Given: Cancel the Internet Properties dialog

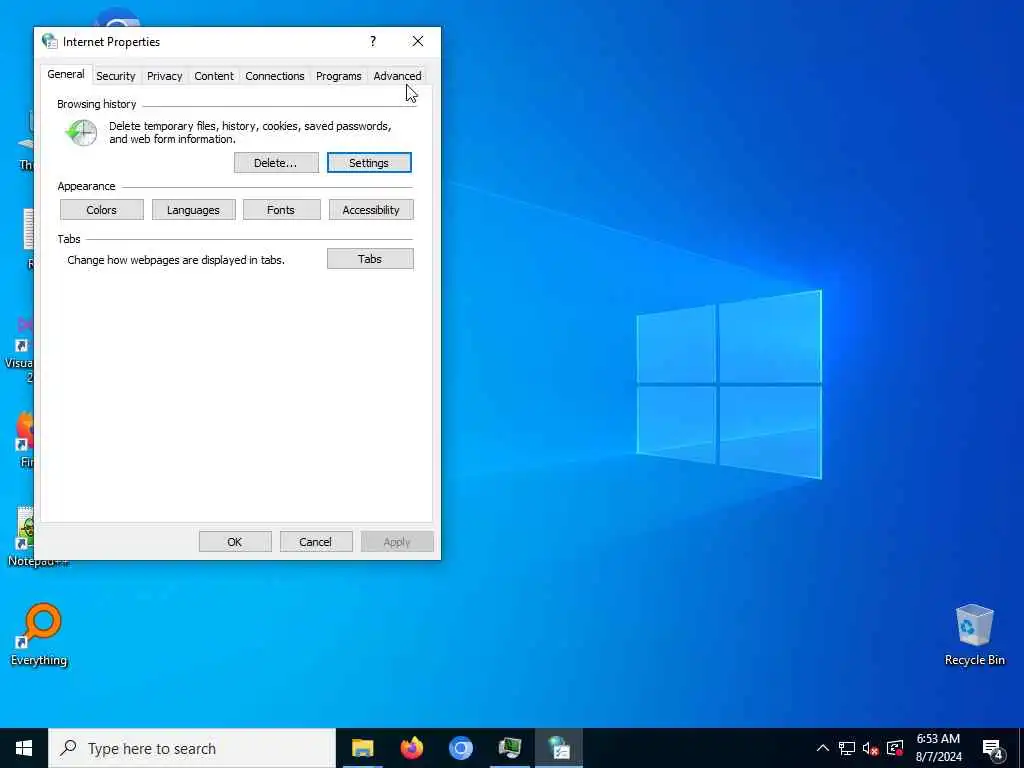Looking at the screenshot, I should pos(316,541).
